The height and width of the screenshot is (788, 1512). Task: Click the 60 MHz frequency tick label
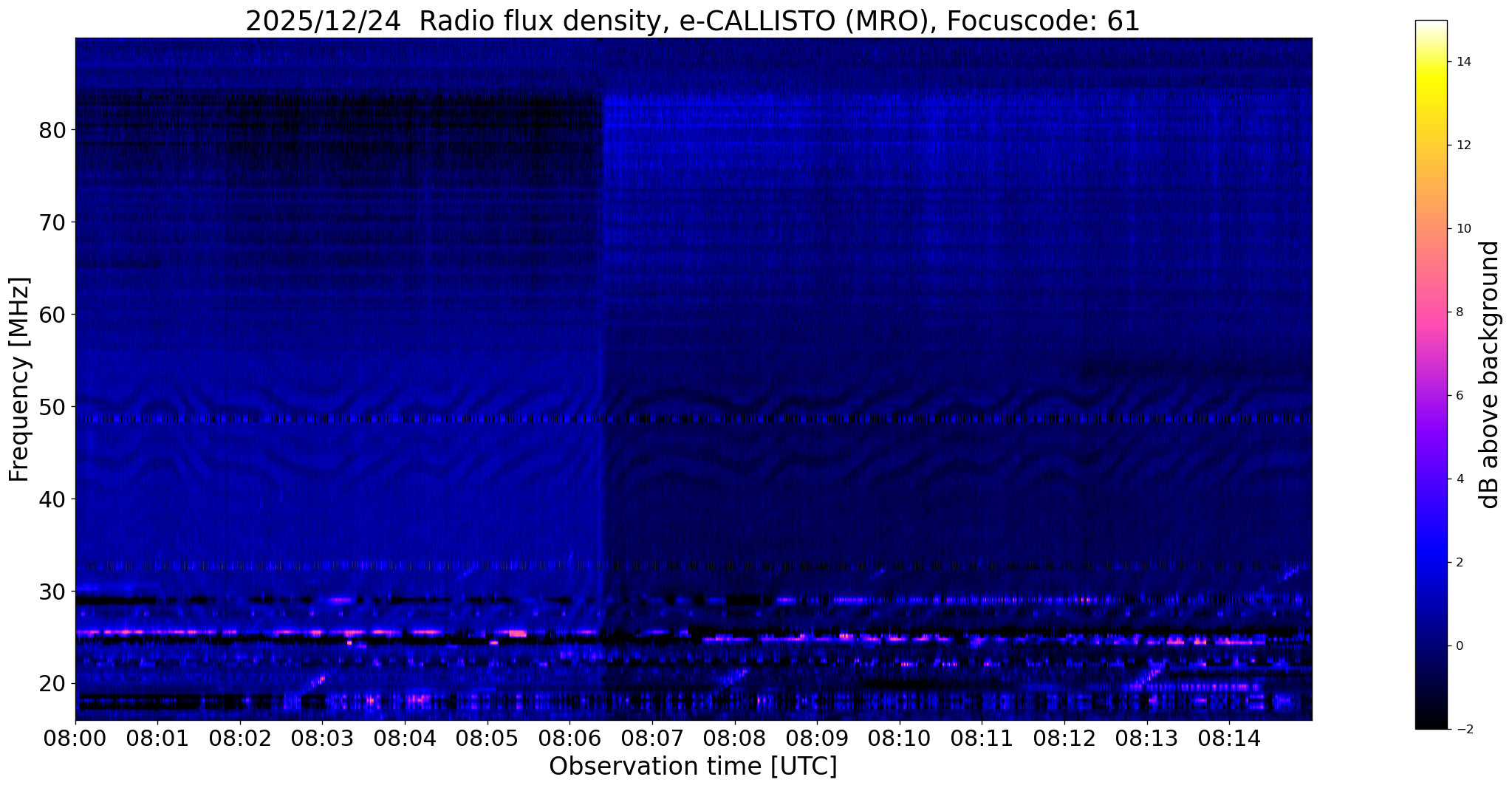(52, 315)
